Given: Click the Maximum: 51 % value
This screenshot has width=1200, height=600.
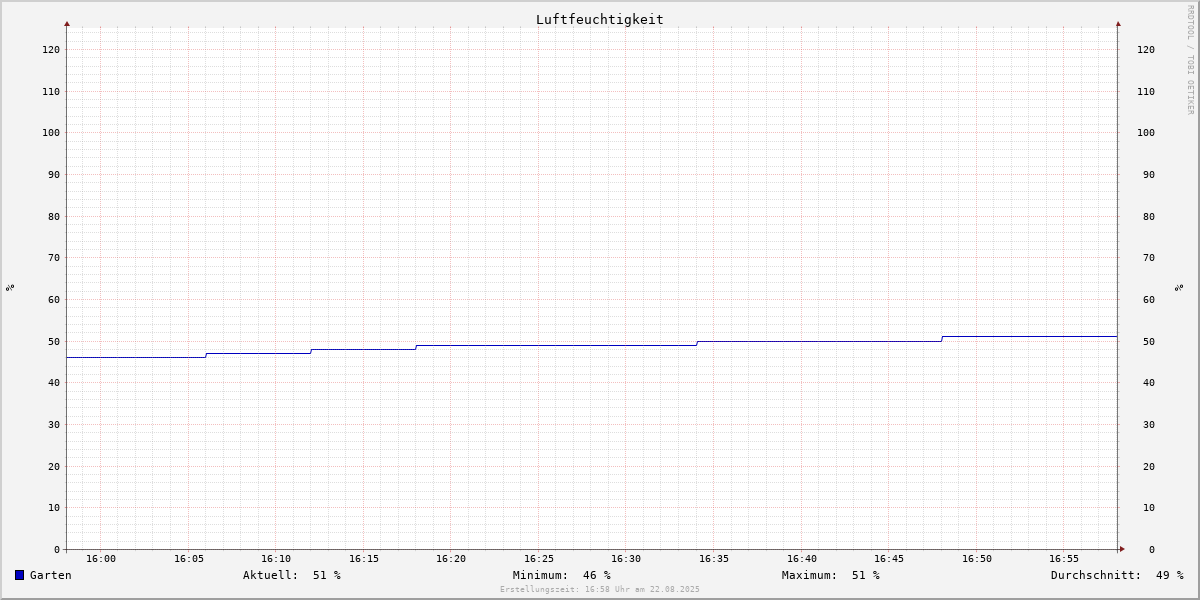Looking at the screenshot, I should coord(831,575).
